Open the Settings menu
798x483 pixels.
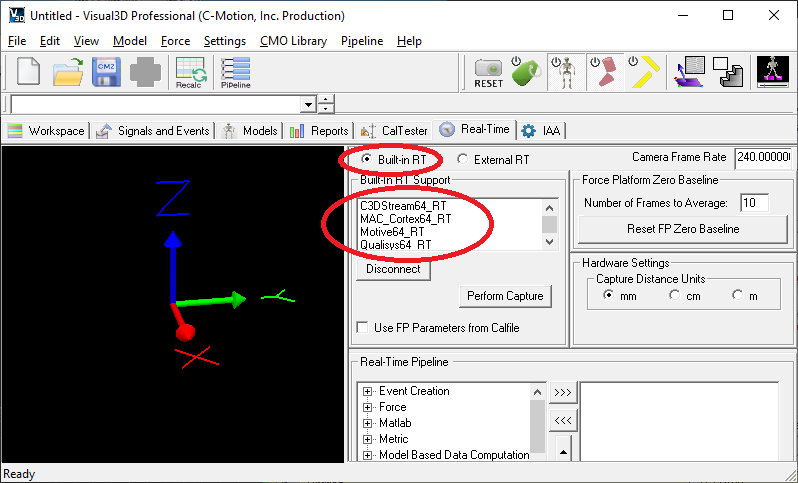point(224,41)
